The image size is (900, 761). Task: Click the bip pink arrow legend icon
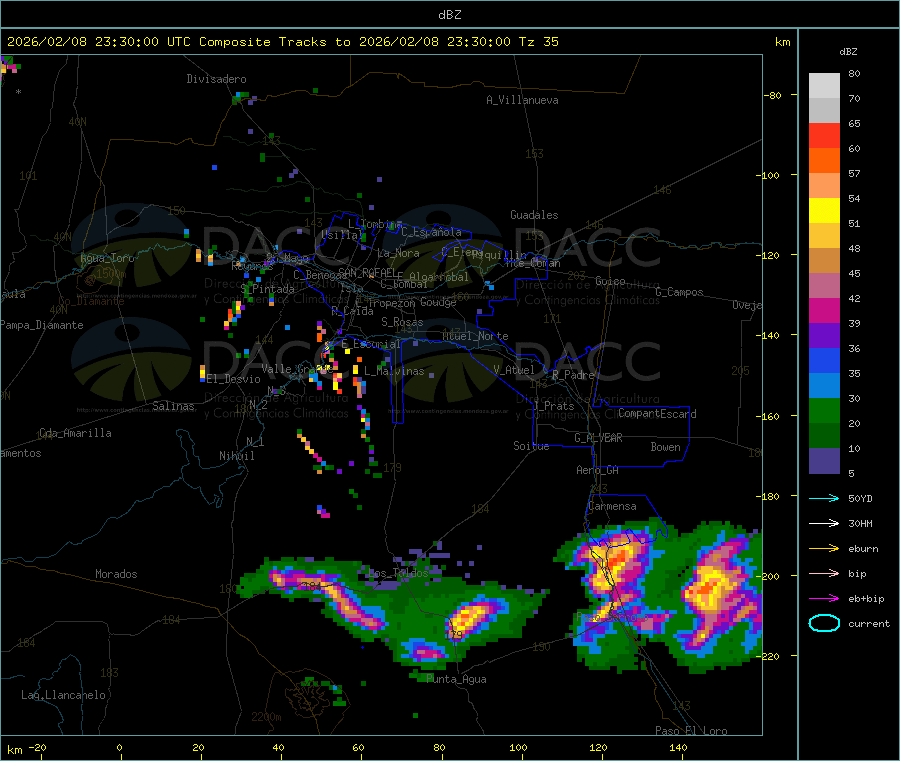pos(824,573)
